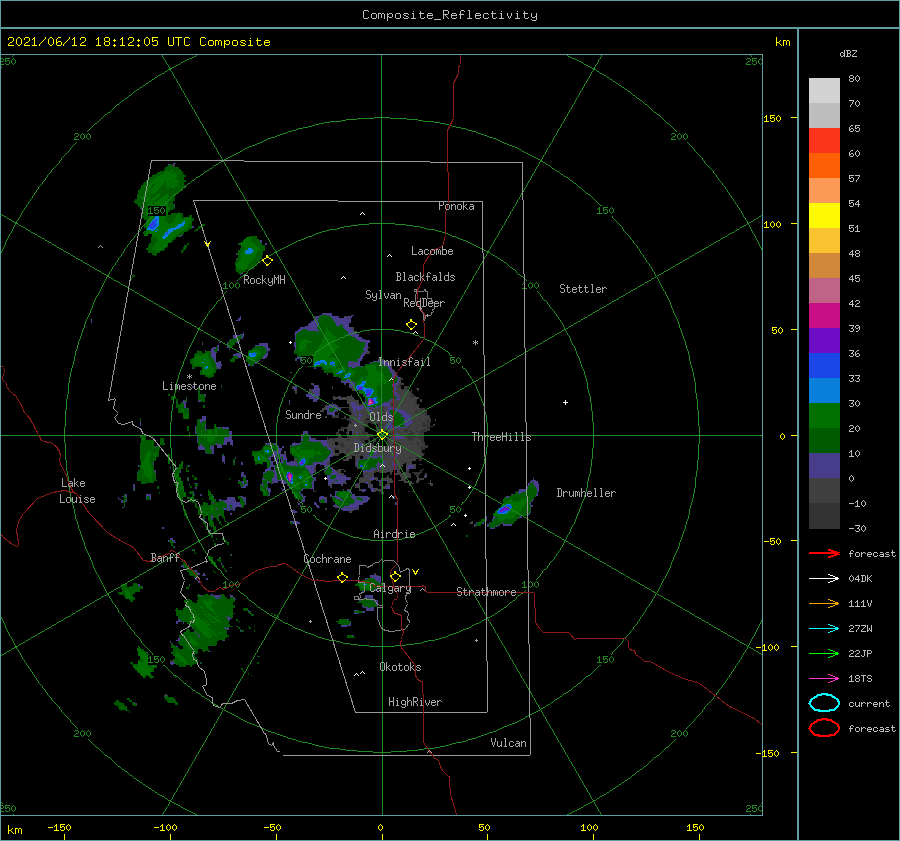The image size is (900, 841).
Task: Select the pink swatch between 45 and 42
Action: [x=824, y=291]
